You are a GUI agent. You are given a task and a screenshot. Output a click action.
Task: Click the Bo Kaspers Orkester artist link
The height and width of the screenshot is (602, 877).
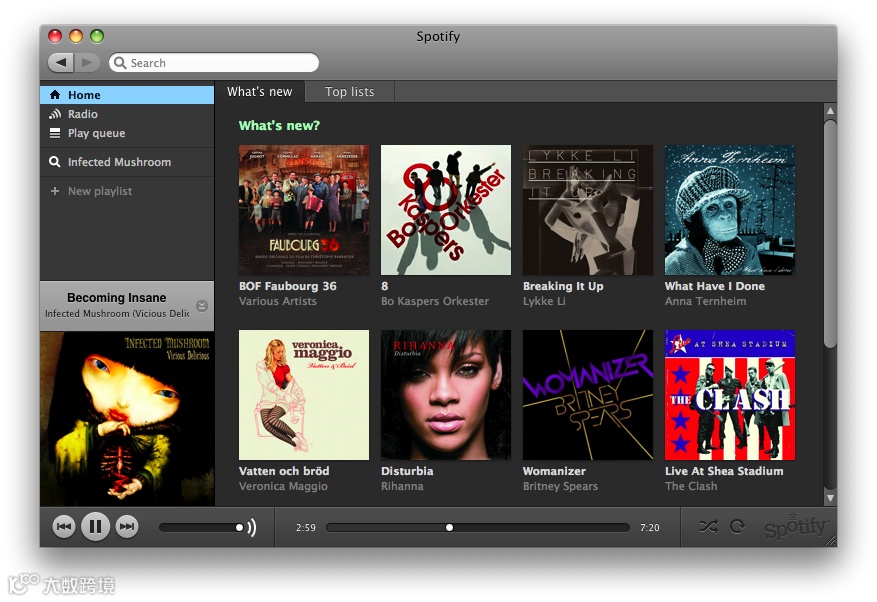coord(435,301)
